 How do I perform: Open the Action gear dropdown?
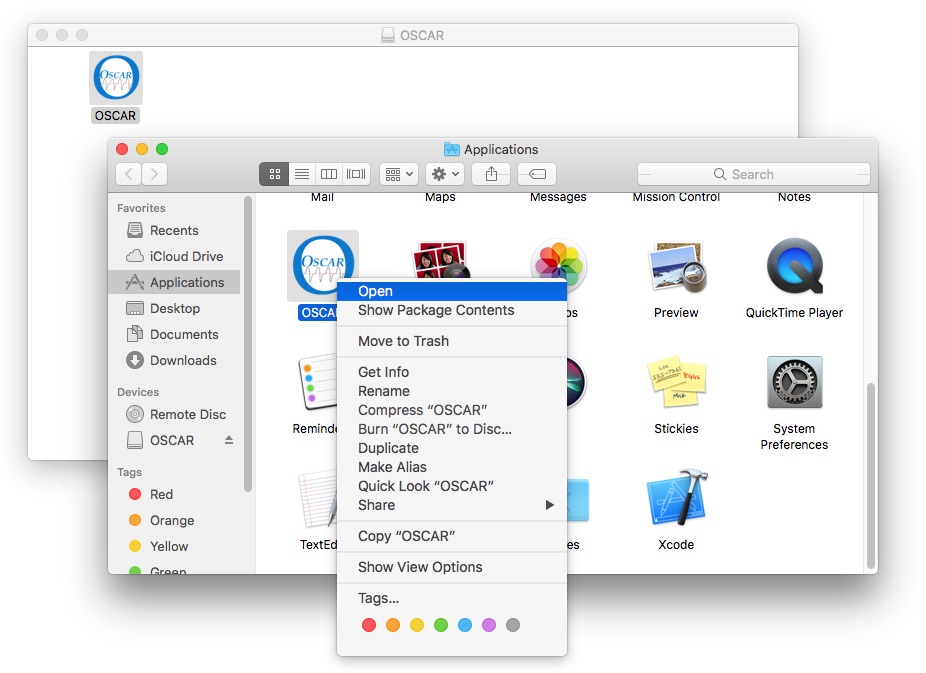pos(445,174)
